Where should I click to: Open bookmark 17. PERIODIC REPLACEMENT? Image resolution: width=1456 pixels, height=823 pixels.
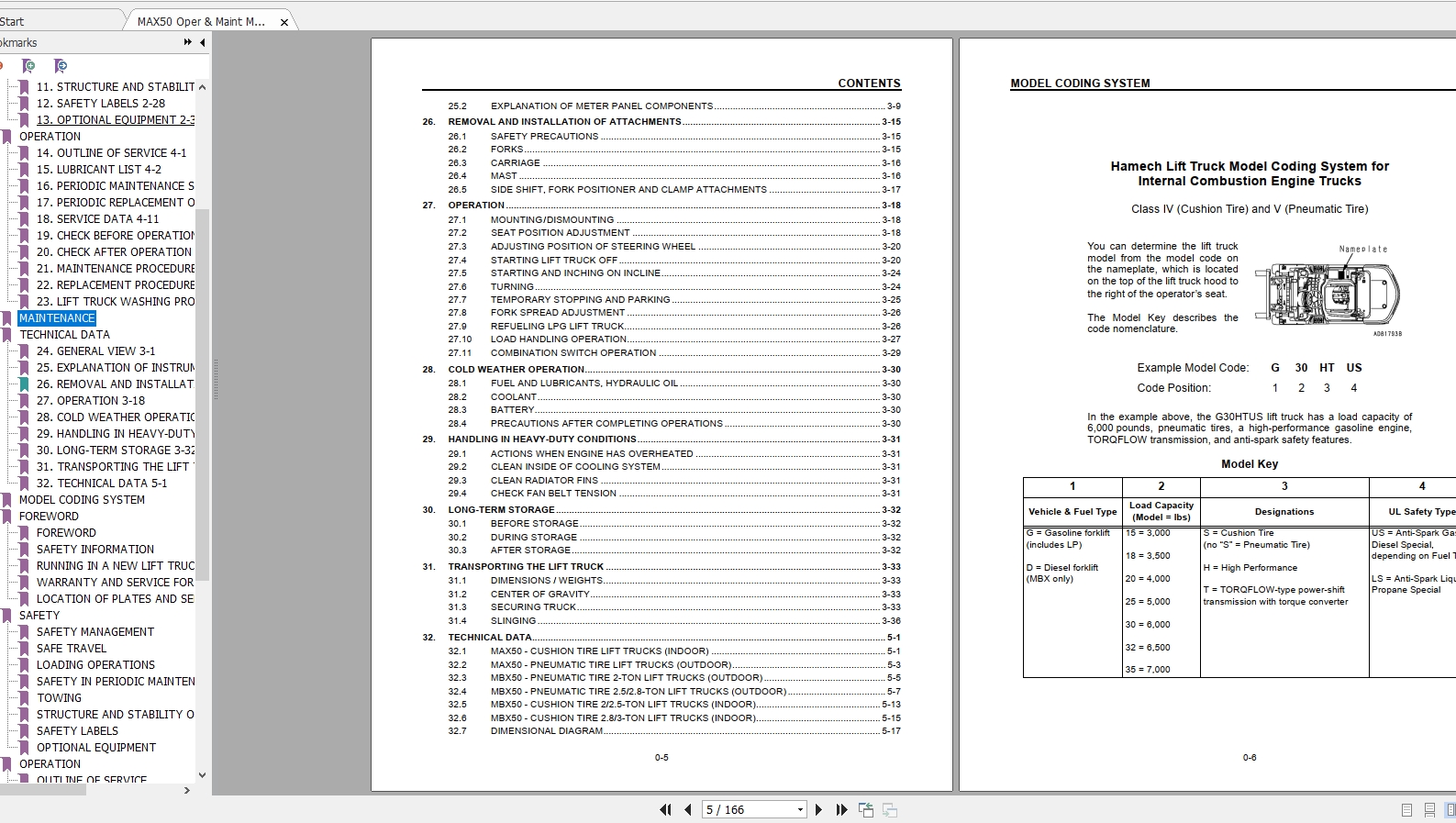tap(116, 203)
